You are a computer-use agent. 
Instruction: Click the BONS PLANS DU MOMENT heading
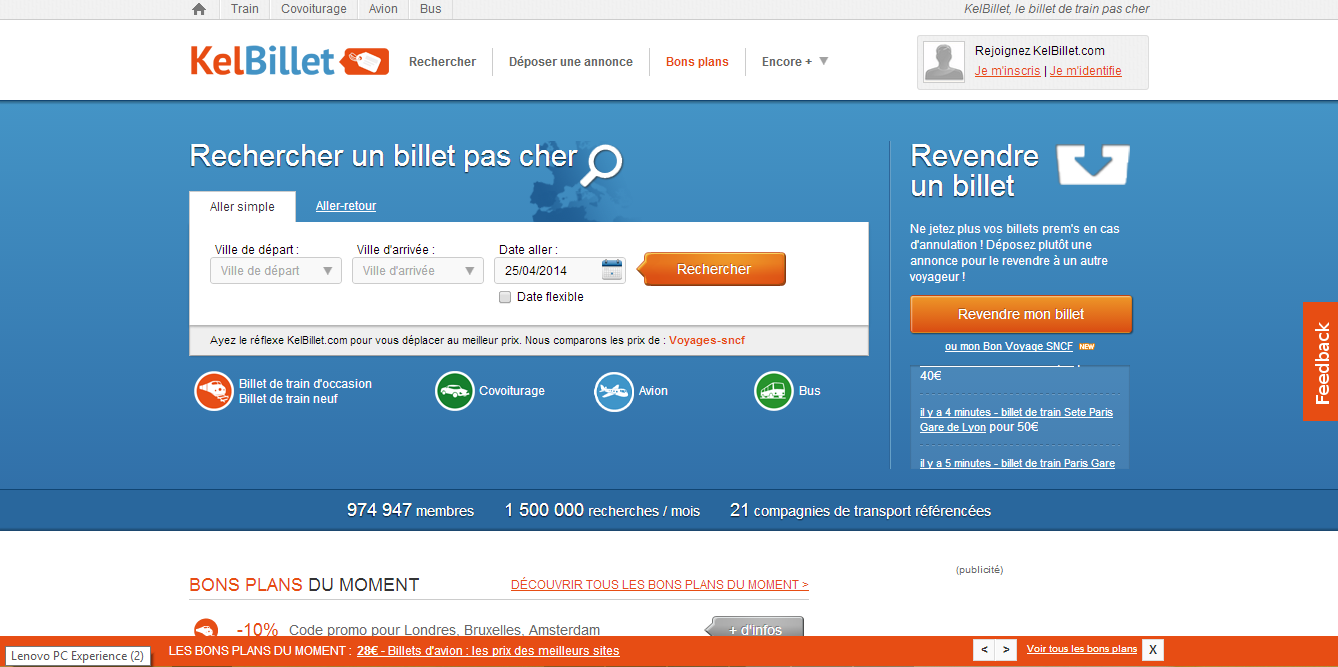304,585
